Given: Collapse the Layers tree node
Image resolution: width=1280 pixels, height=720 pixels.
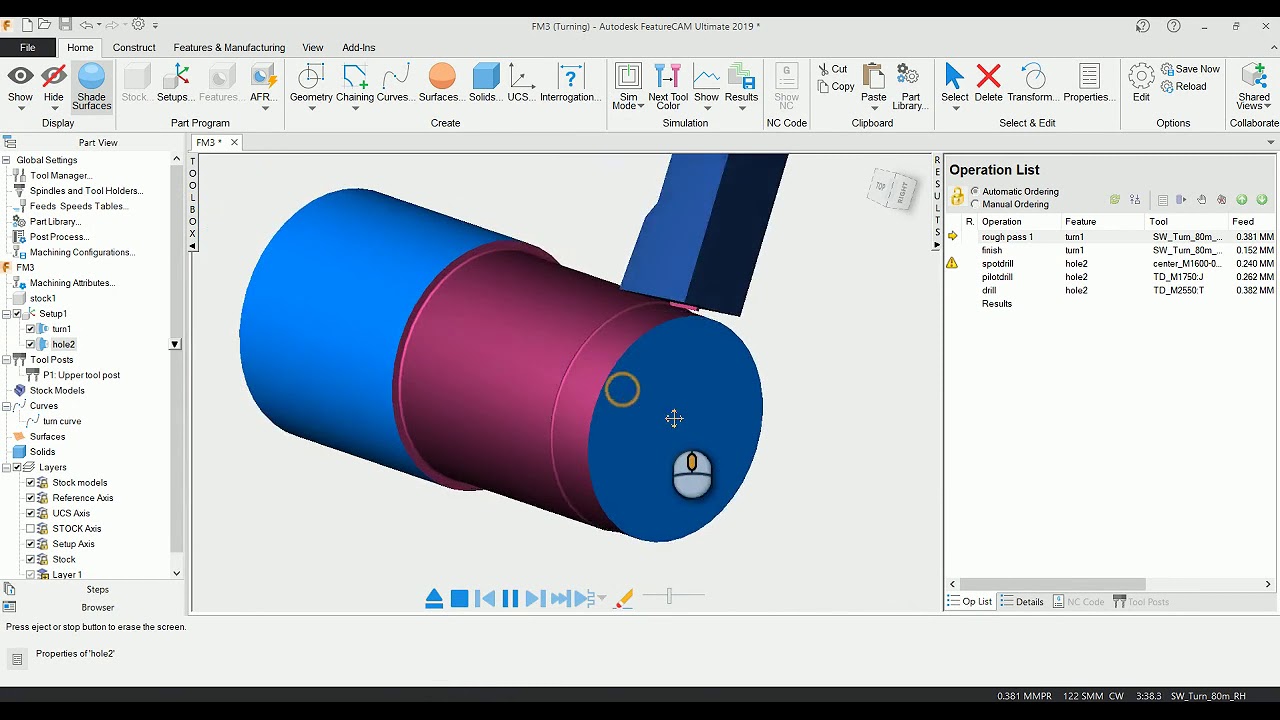Looking at the screenshot, I should point(6,467).
